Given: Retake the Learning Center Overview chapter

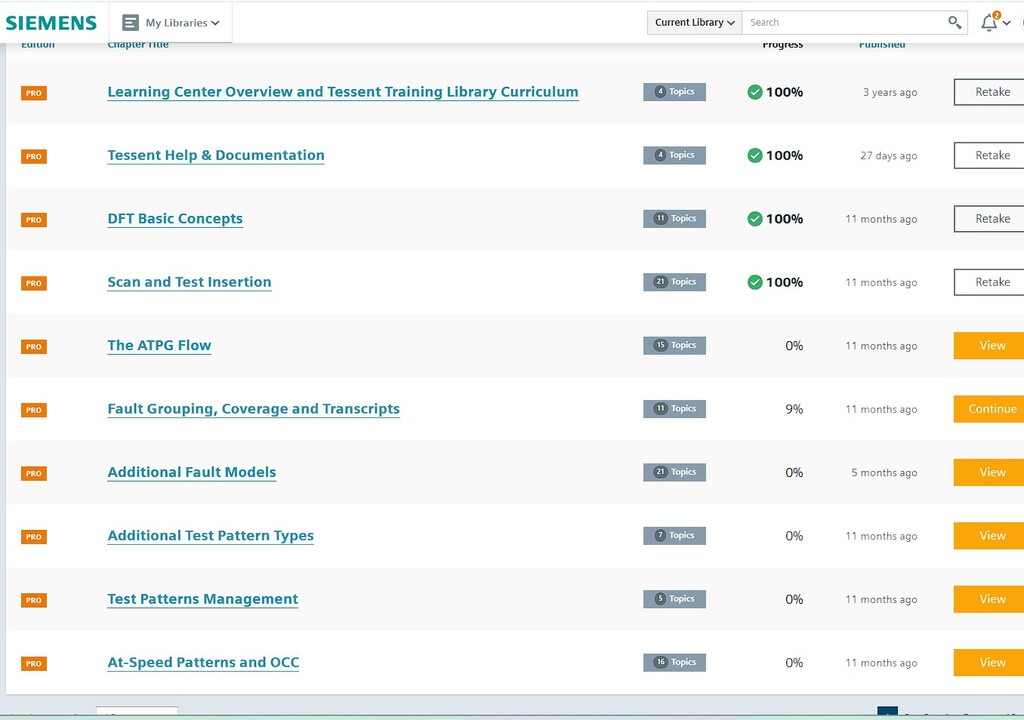Looking at the screenshot, I should pyautogui.click(x=991, y=92).
